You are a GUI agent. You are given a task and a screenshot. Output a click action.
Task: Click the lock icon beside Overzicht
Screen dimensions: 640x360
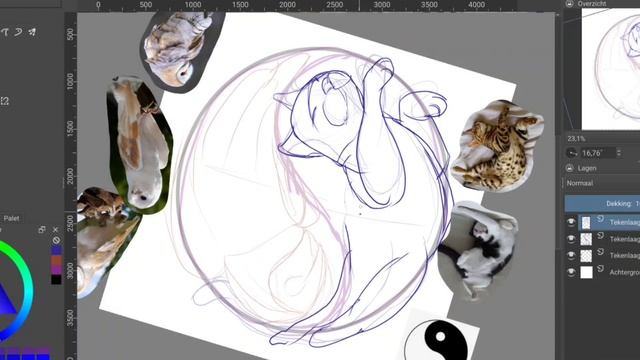point(569,4)
